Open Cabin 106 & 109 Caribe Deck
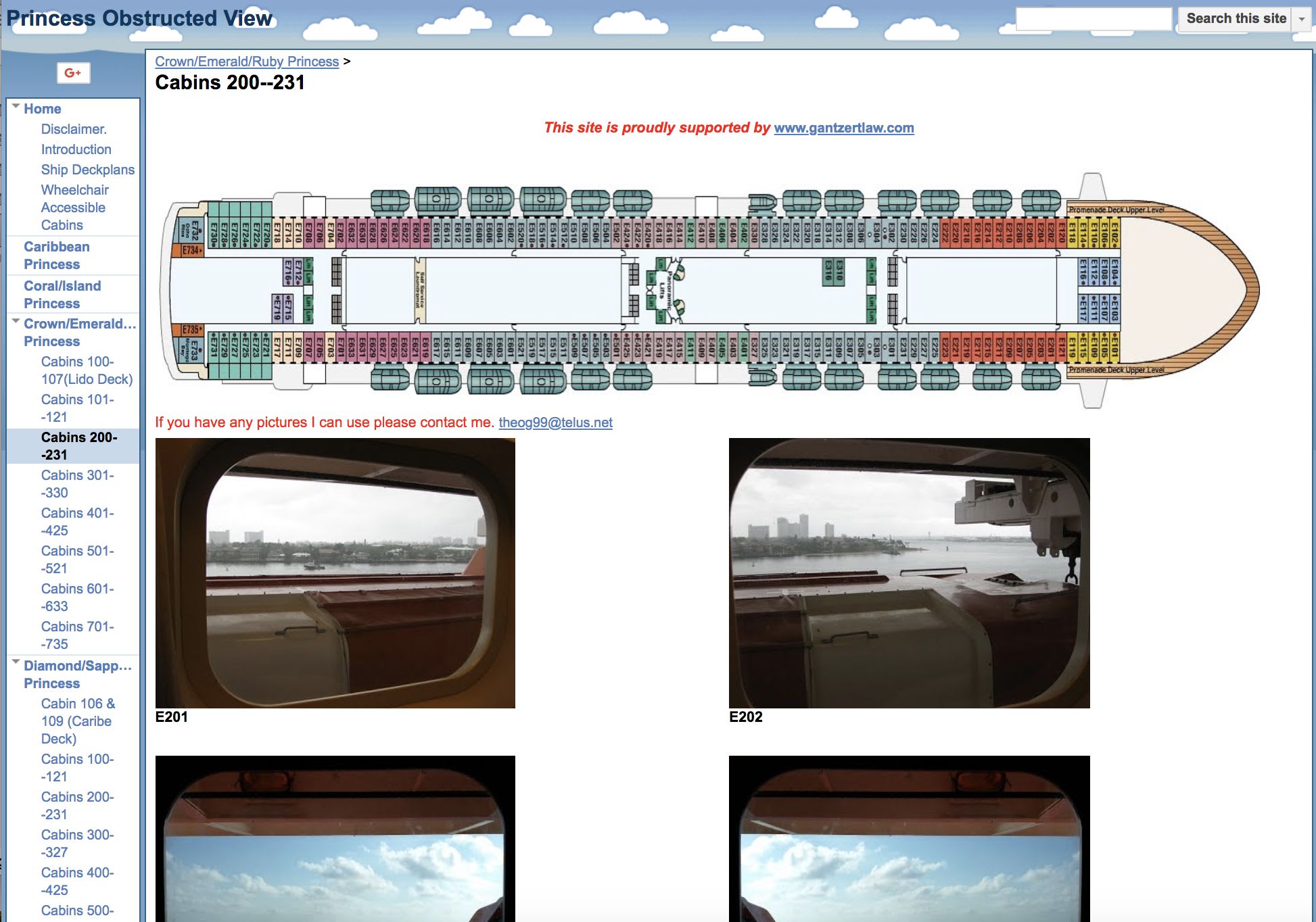Viewport: 1316px width, 922px height. (78, 721)
